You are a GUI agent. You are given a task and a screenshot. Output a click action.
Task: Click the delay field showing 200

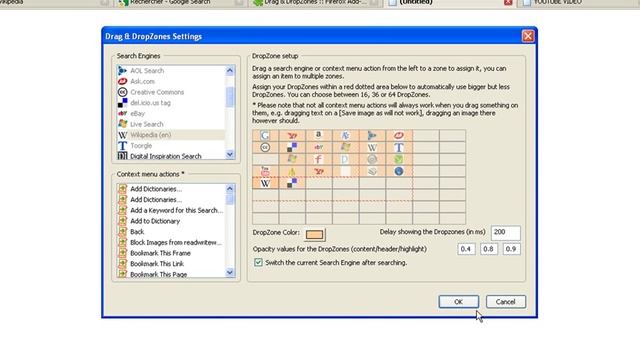505,232
